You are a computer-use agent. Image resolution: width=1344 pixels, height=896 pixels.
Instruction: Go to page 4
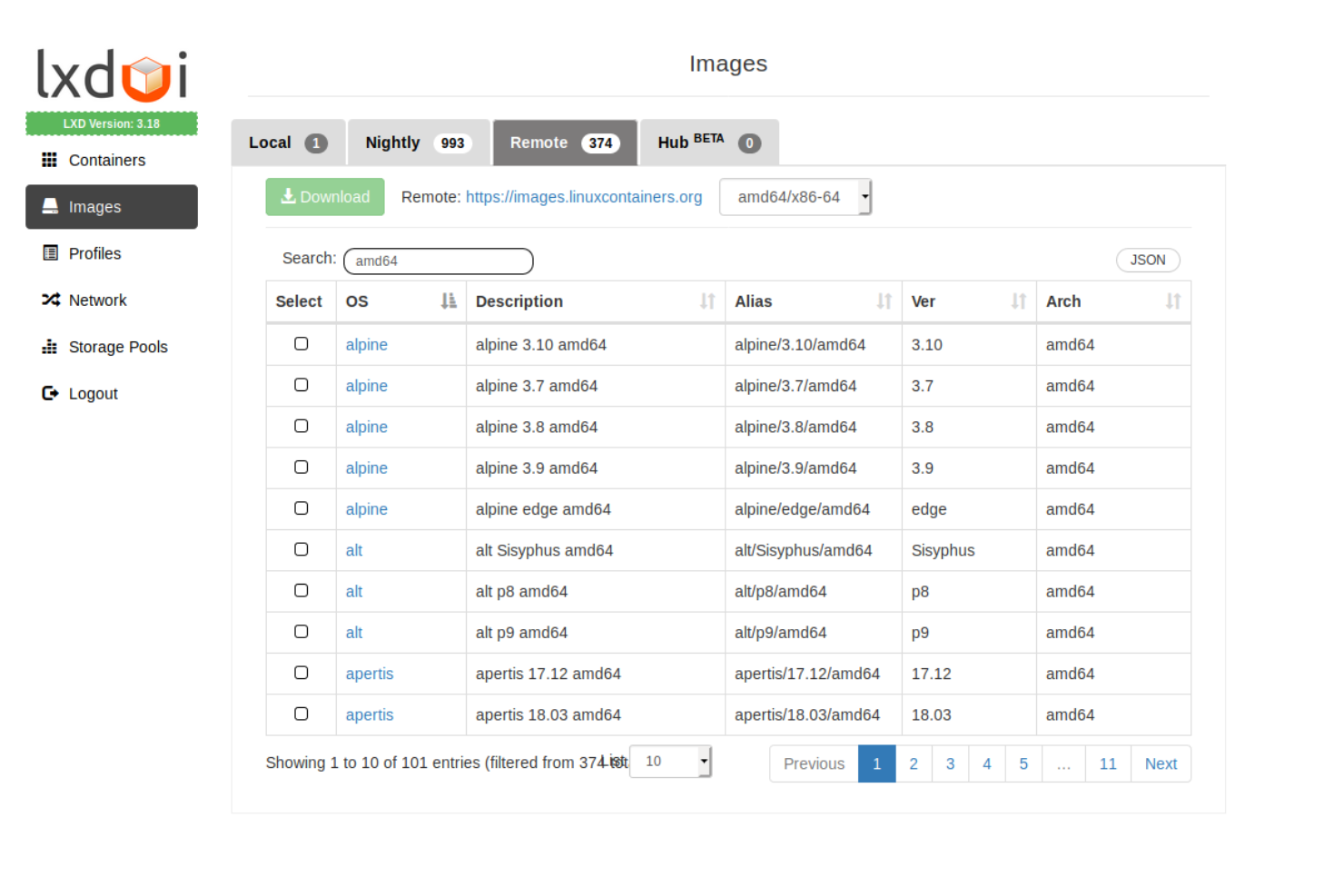pyautogui.click(x=987, y=763)
